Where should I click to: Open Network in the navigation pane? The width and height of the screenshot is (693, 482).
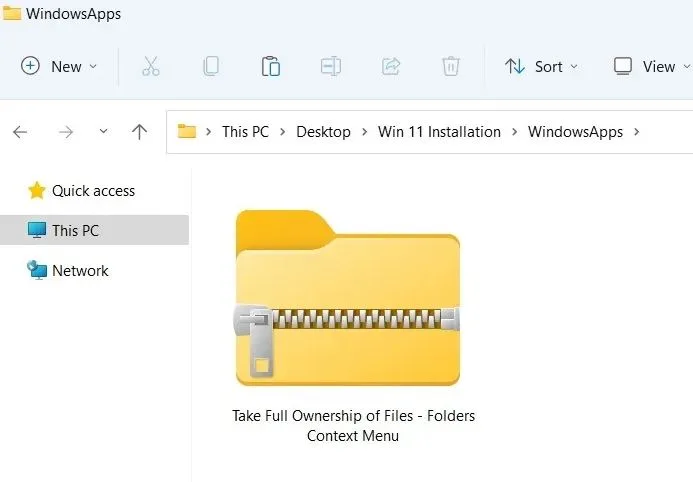coord(68,270)
